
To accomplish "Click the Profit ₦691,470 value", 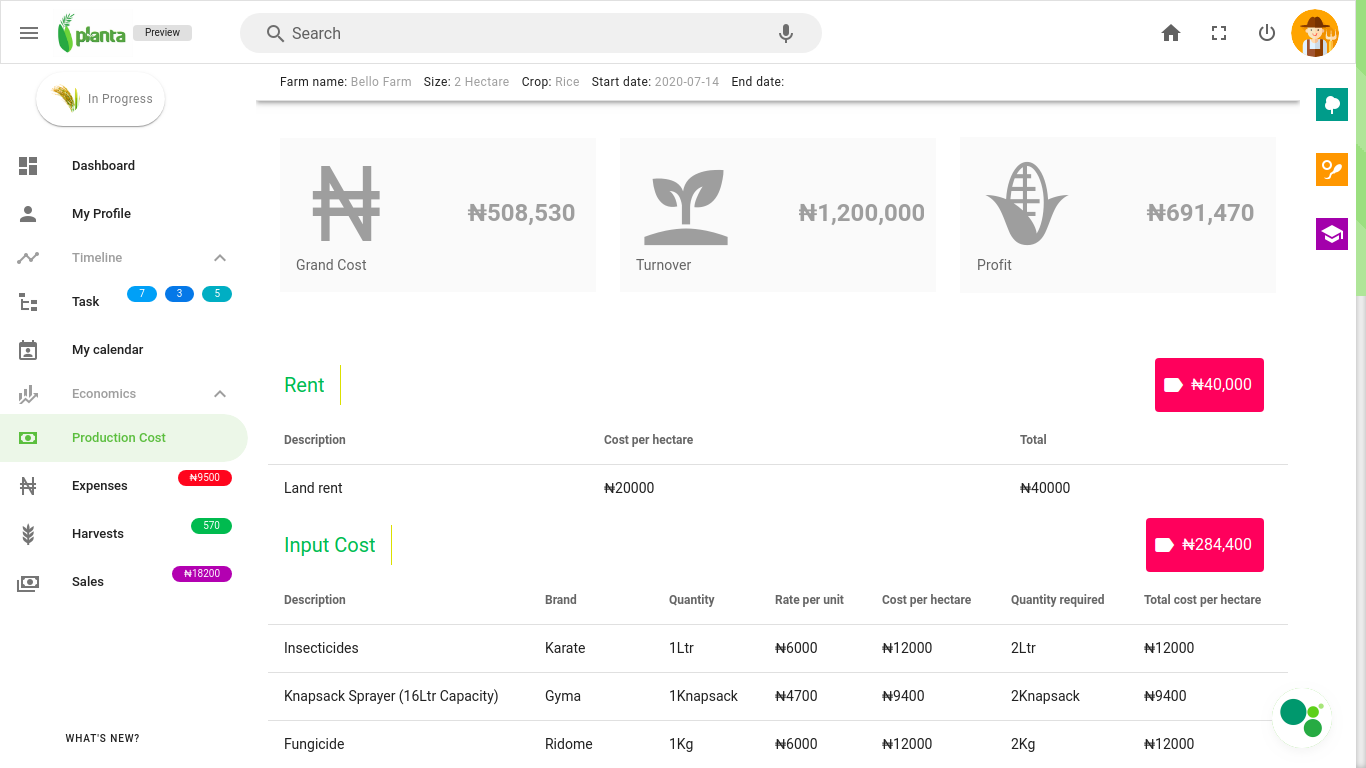I will 1200,213.
